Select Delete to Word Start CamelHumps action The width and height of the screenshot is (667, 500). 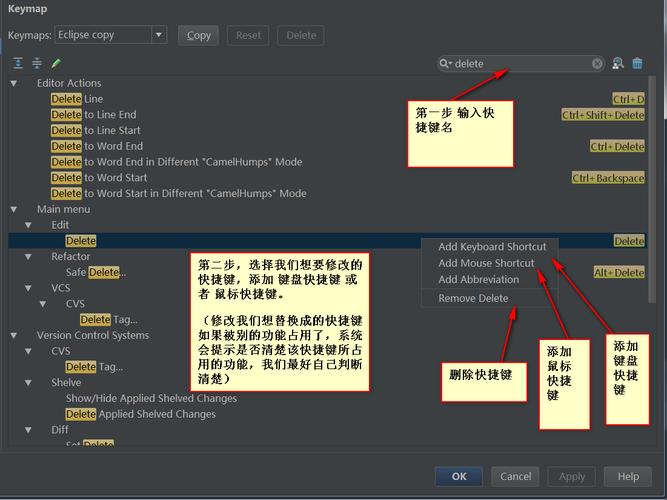(179, 193)
